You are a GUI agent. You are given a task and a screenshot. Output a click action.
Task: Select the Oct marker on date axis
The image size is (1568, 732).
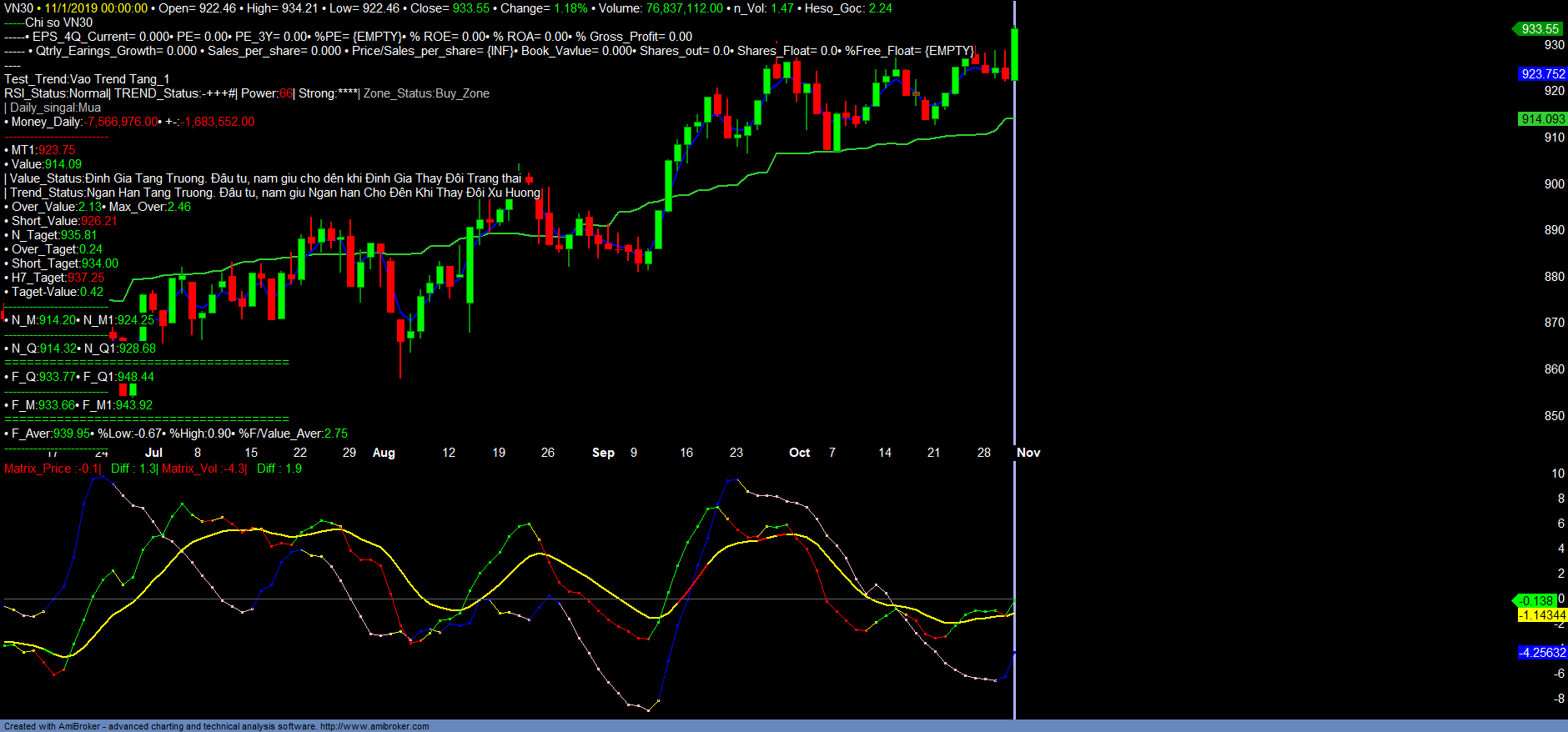799,453
